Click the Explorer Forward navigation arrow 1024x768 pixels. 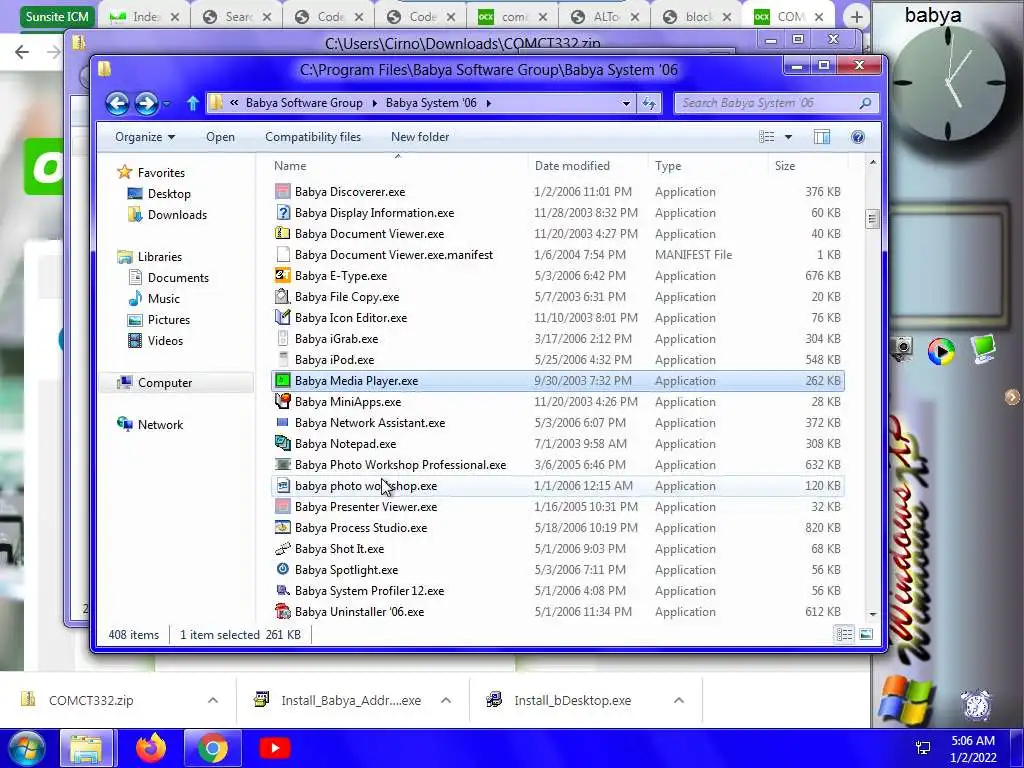[146, 103]
